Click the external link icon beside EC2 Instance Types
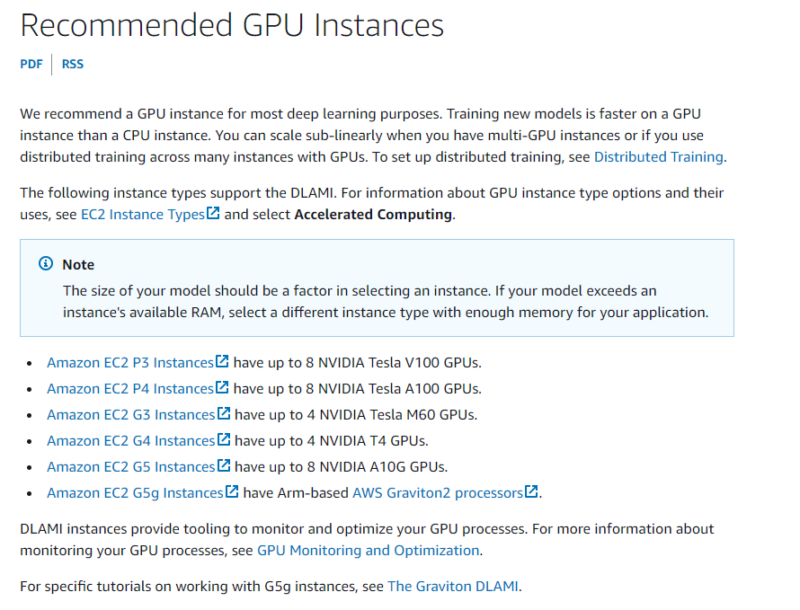This screenshot has height=610, width=800. coord(215,213)
